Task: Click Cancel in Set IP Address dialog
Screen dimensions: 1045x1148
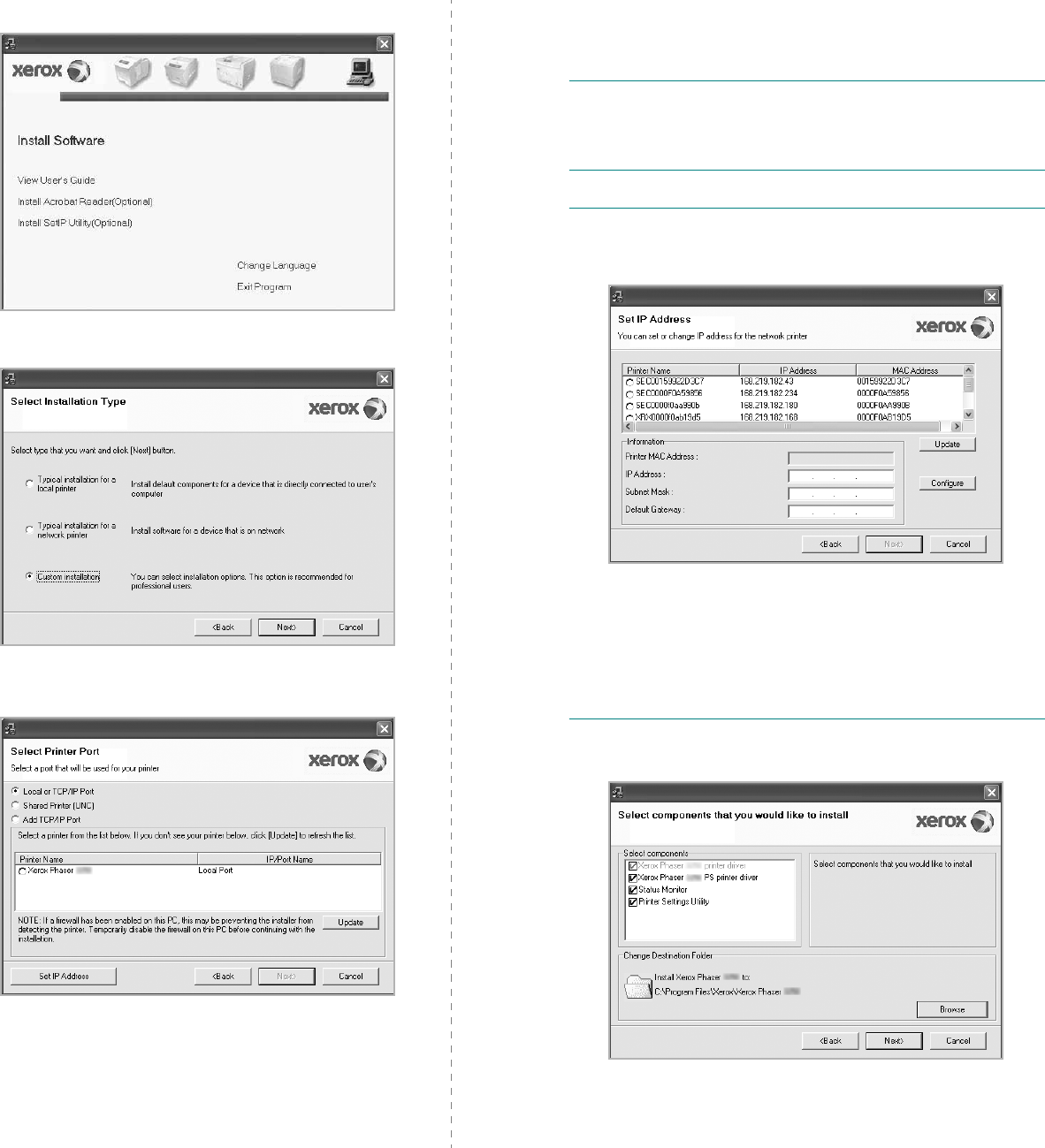Action: coord(957,544)
